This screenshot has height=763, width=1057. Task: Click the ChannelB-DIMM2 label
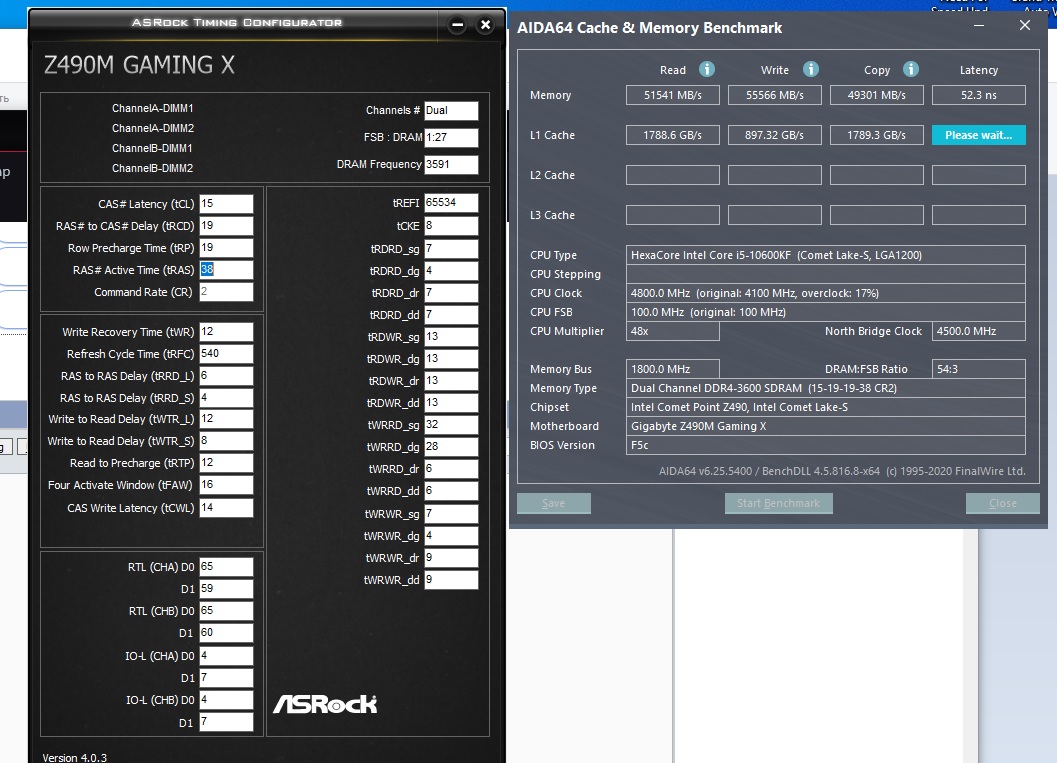152,168
